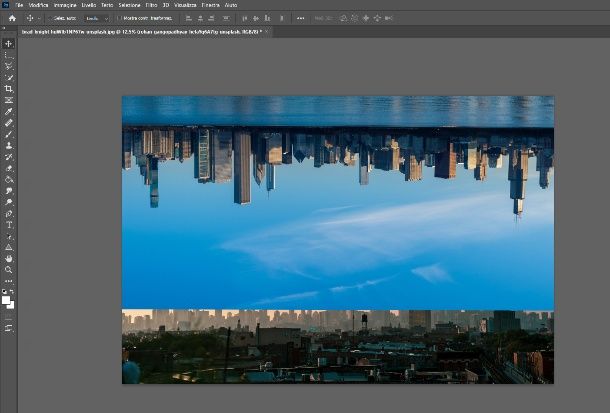Choose the Zoom tool
Image resolution: width=610 pixels, height=413 pixels.
coord(9,270)
